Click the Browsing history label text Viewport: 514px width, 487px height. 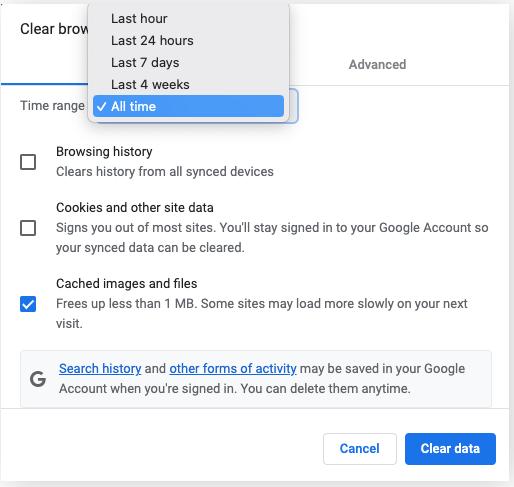point(104,152)
